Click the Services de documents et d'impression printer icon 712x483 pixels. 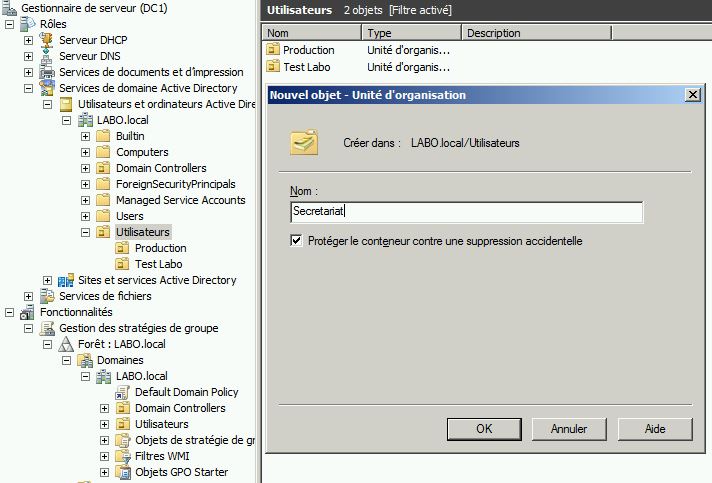tap(47, 72)
